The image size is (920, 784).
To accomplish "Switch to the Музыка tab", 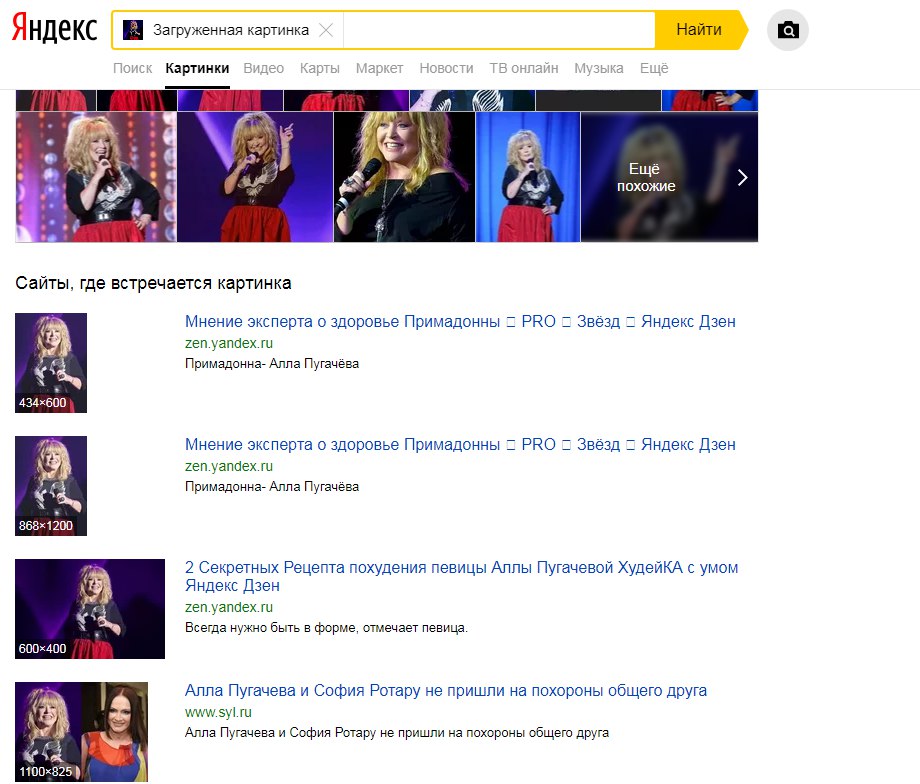I will coord(598,68).
